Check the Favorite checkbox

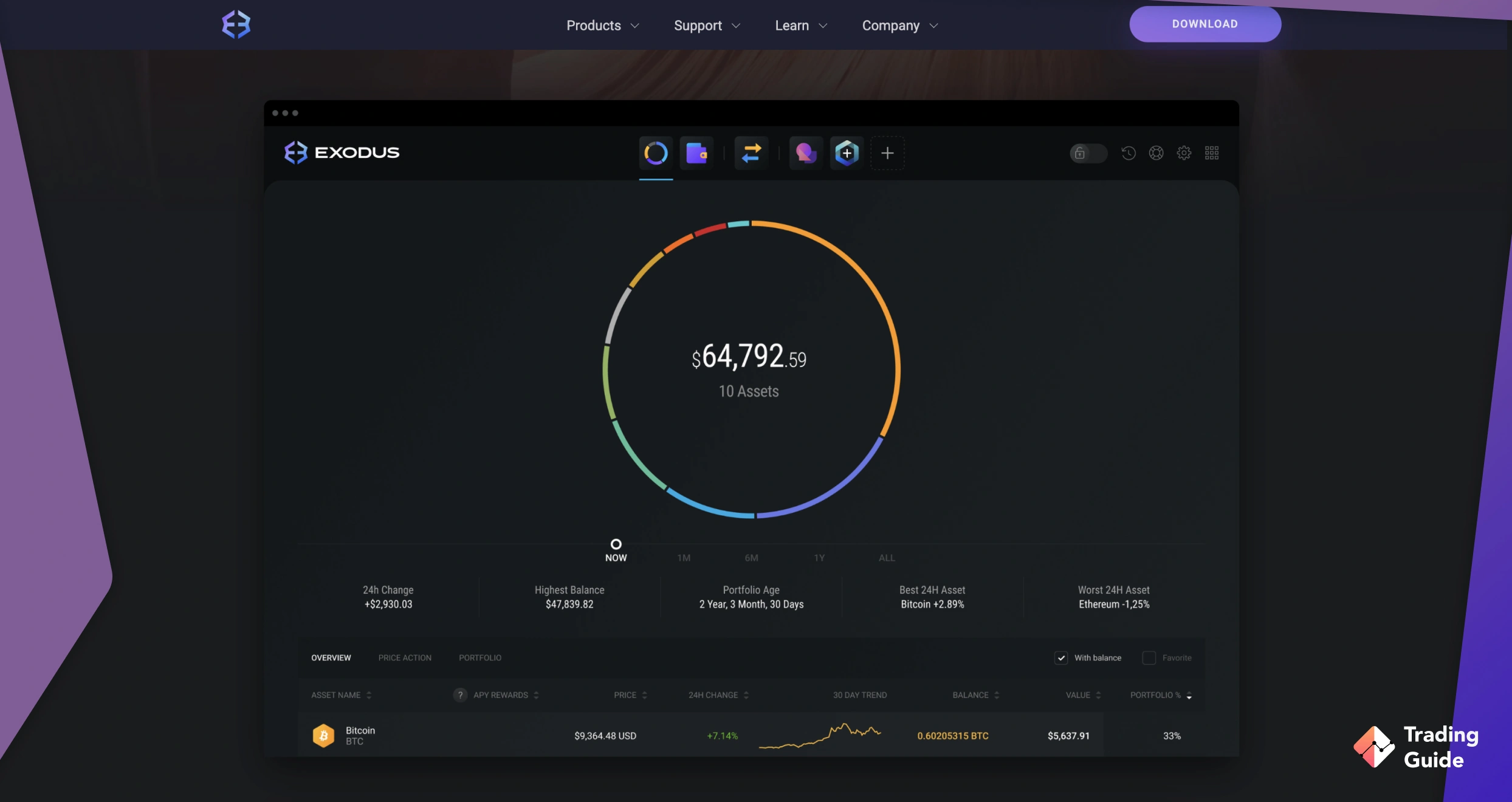pos(1149,658)
